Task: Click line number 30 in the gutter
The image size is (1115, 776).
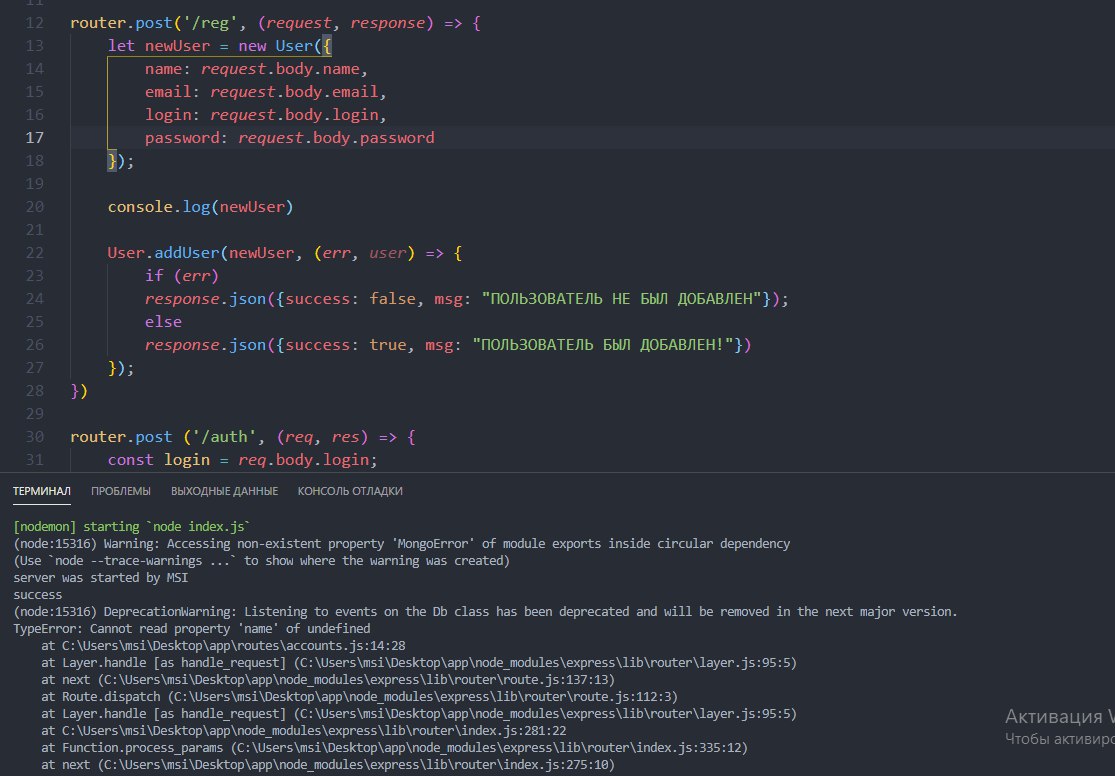Action: [34, 437]
